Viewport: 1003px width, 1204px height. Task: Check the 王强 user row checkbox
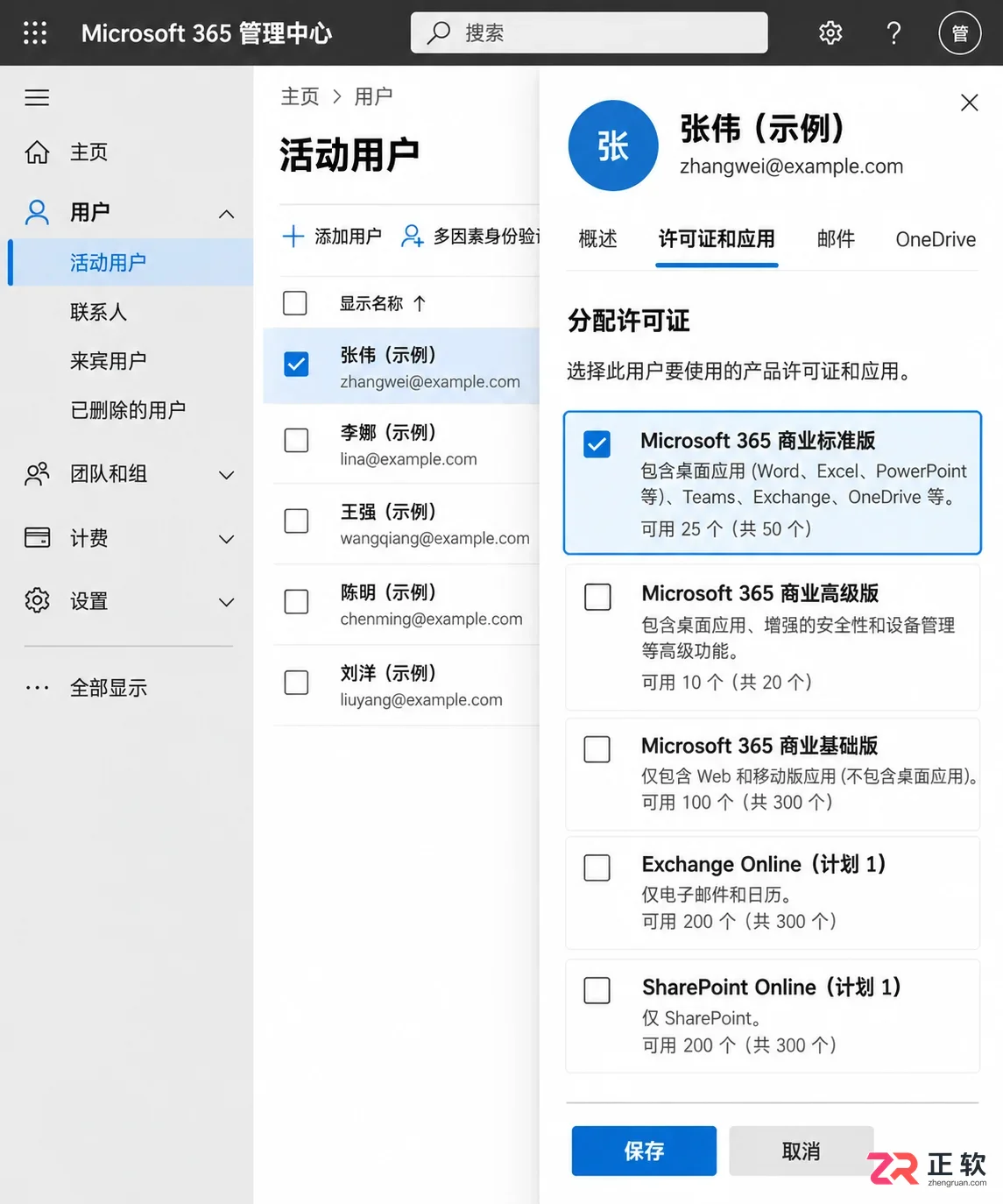coord(296,521)
